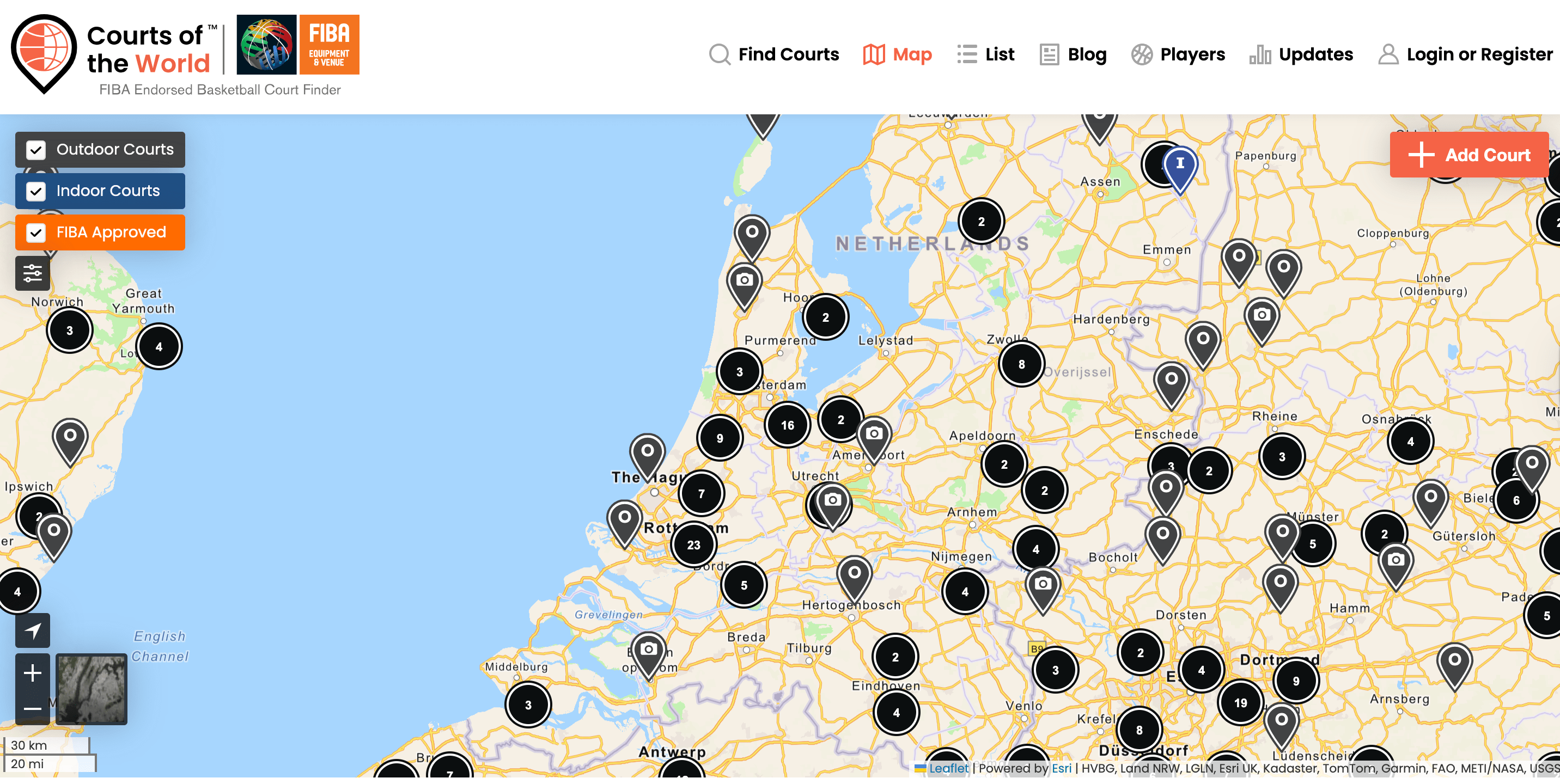Click the satellite minimap thumbnail

click(93, 687)
